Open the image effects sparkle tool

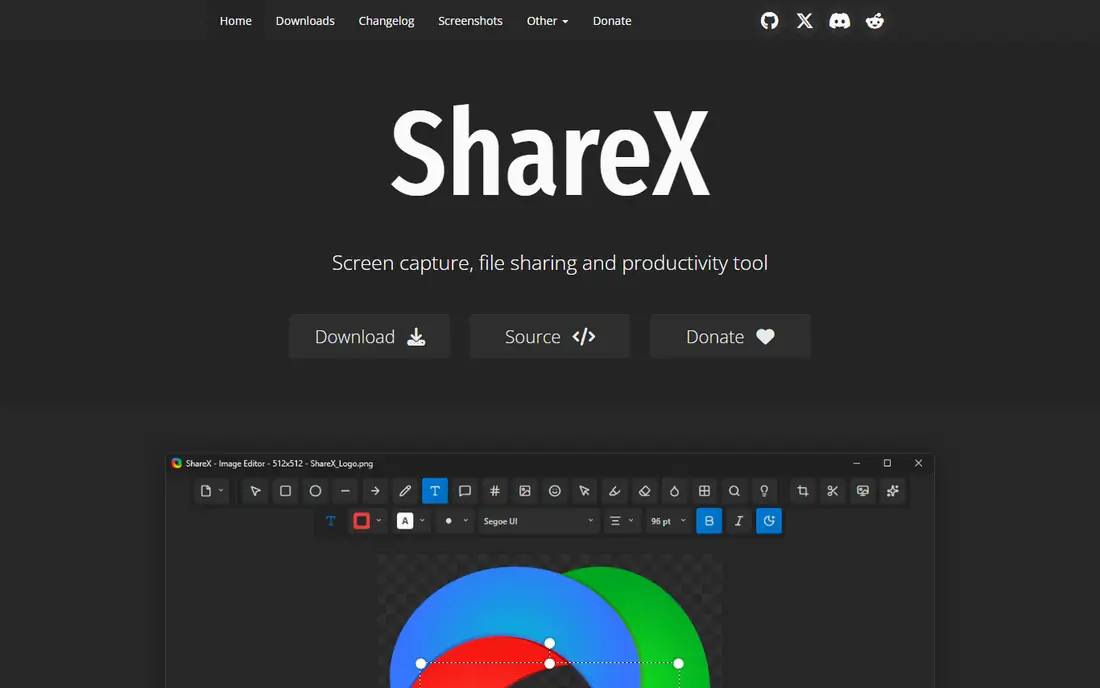click(892, 491)
